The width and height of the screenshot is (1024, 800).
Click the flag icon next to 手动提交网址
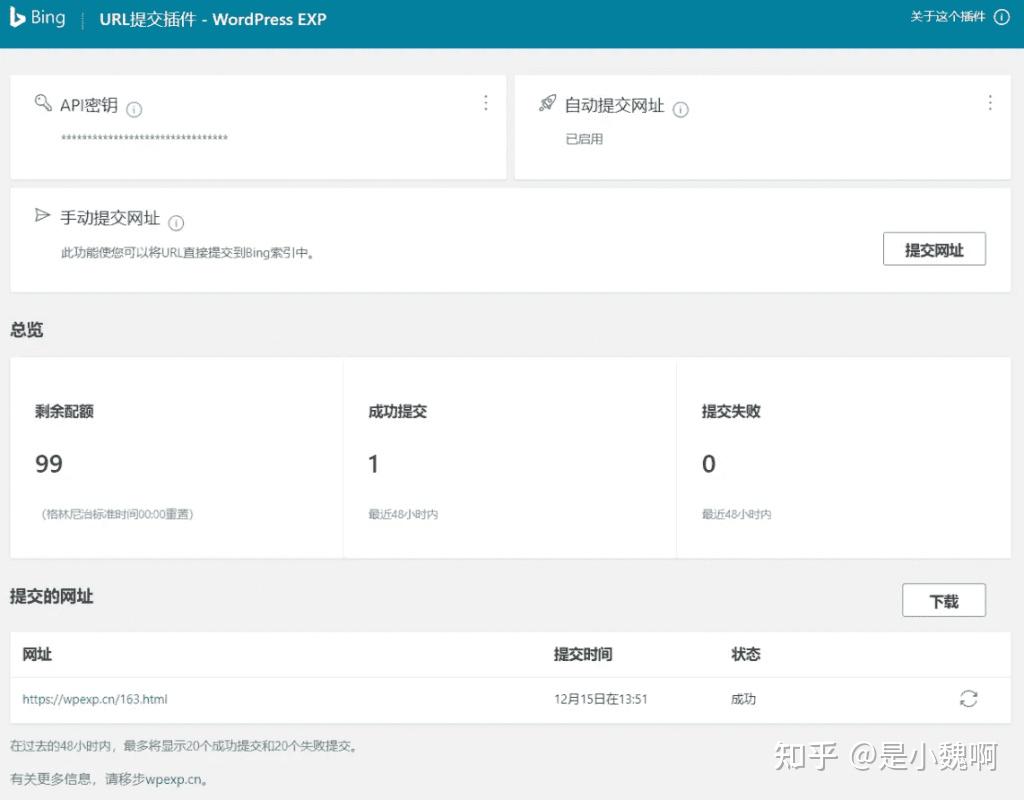pyautogui.click(x=42, y=214)
